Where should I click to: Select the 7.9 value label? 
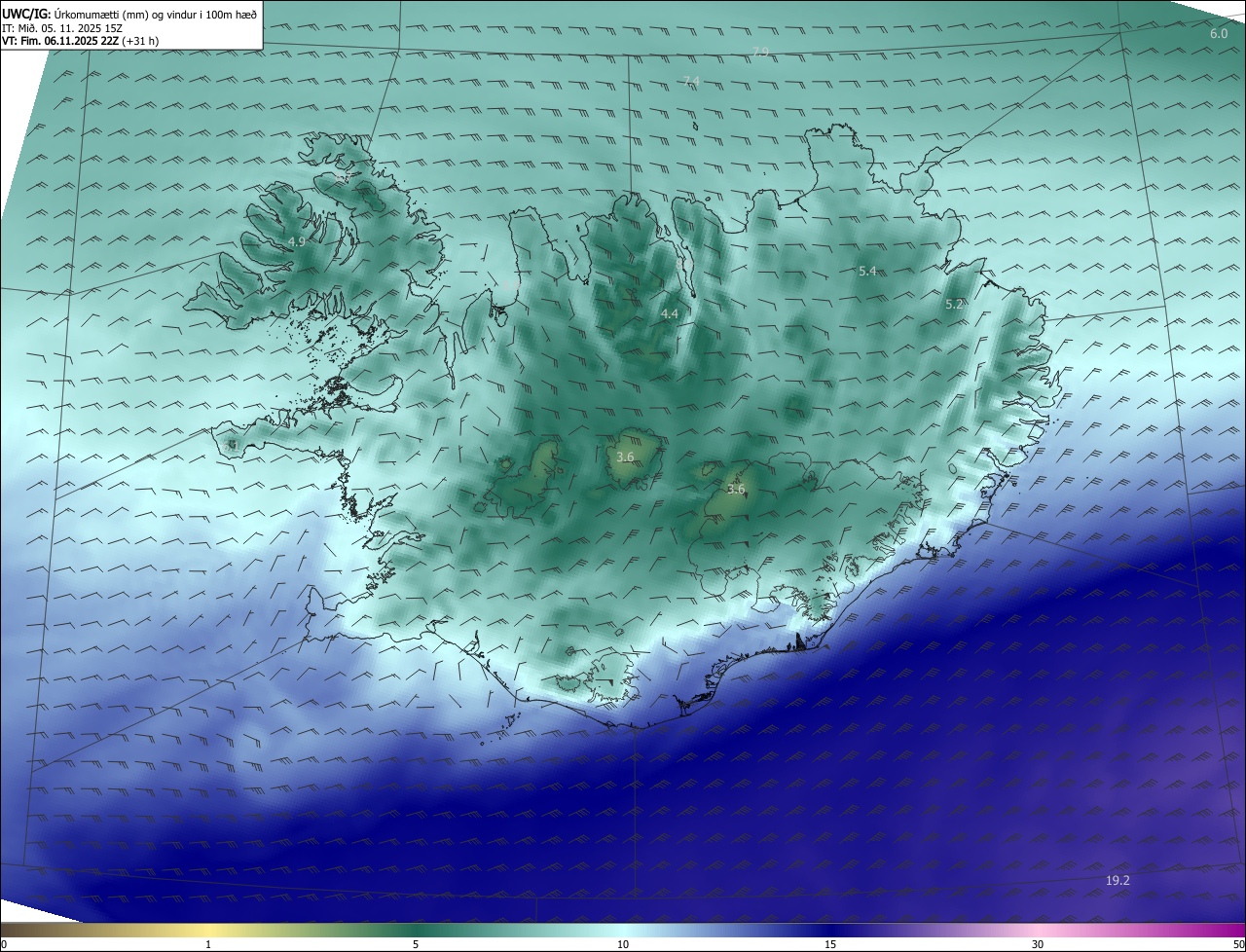761,52
